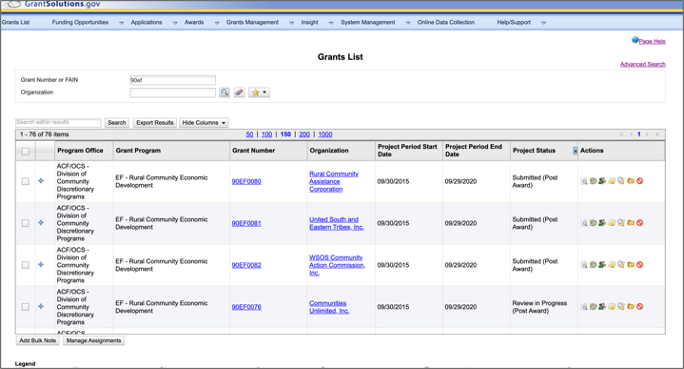Toggle the select-all checkbox in table header
684x369 pixels.
point(25,151)
